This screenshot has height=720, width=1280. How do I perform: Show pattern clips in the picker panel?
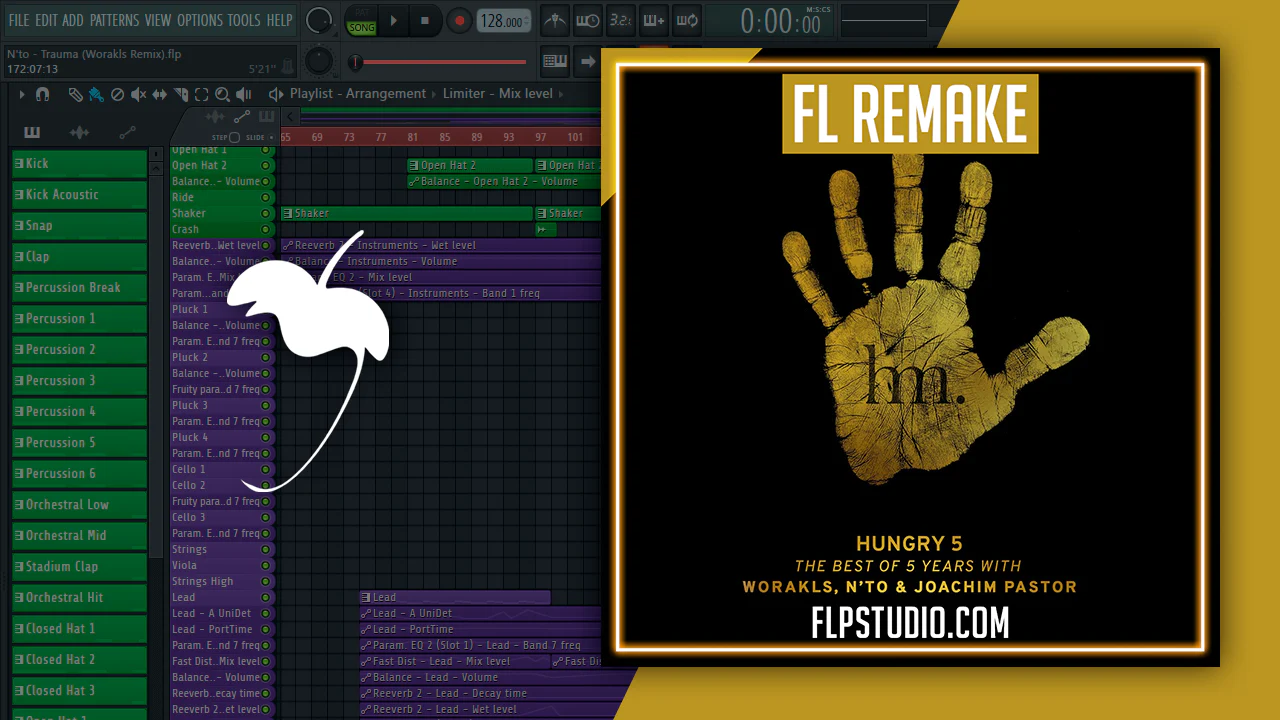[x=32, y=132]
